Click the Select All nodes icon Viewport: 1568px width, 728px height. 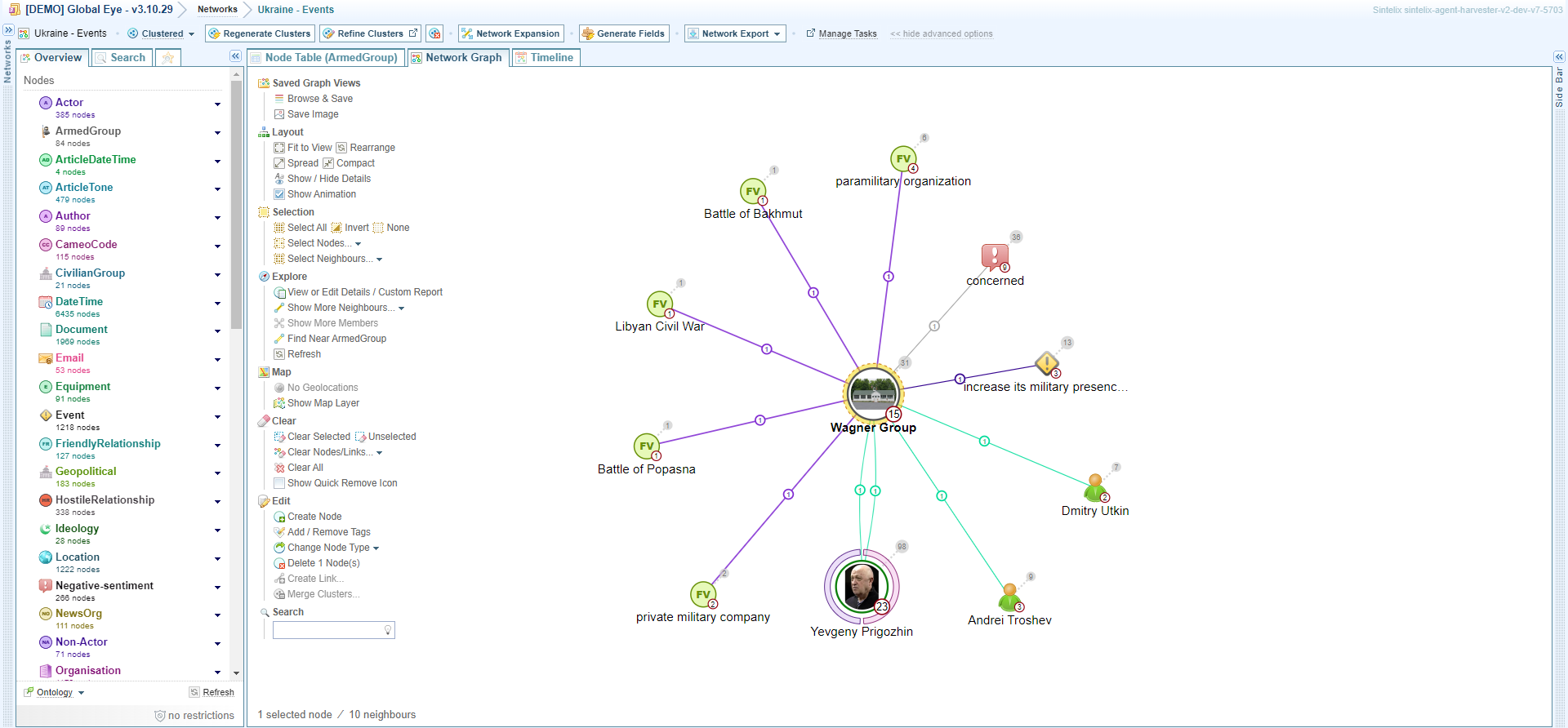point(279,228)
